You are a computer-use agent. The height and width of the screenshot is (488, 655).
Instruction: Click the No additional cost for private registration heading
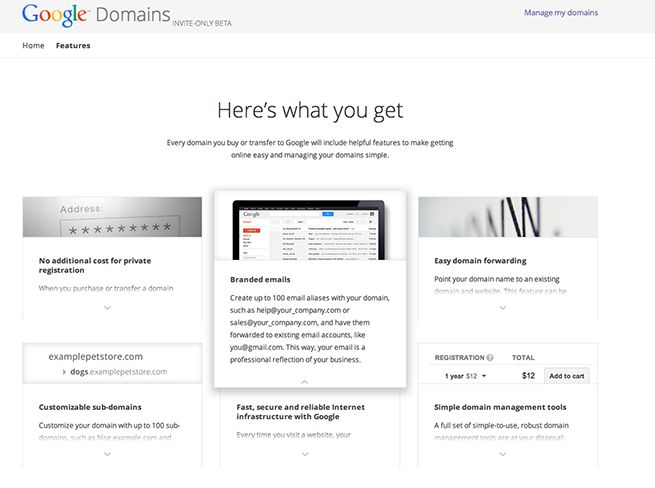coord(95,265)
